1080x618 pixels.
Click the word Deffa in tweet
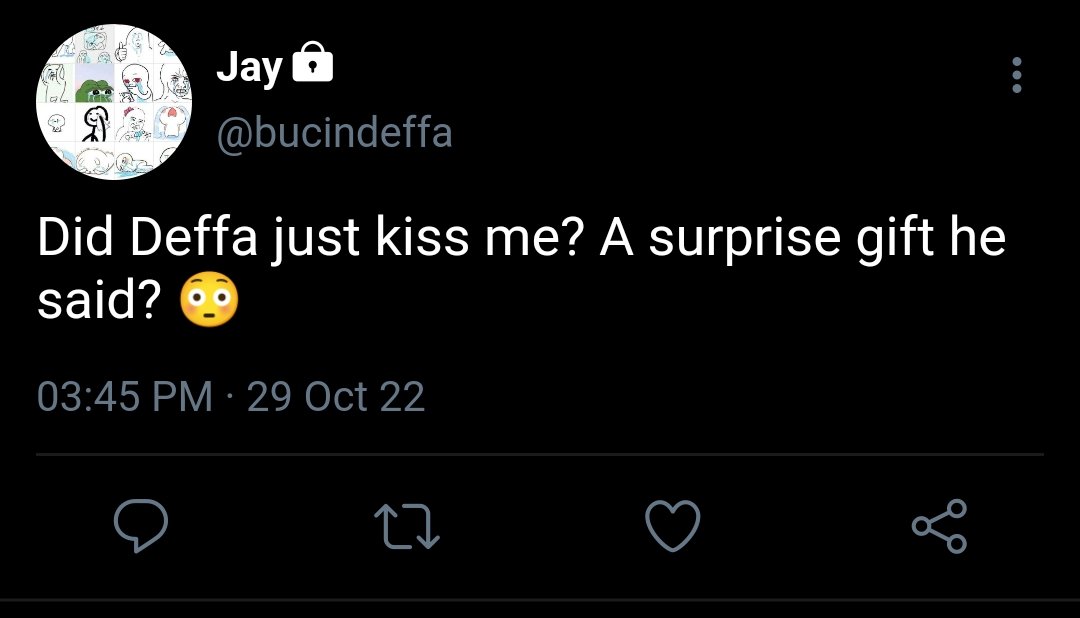click(194, 236)
